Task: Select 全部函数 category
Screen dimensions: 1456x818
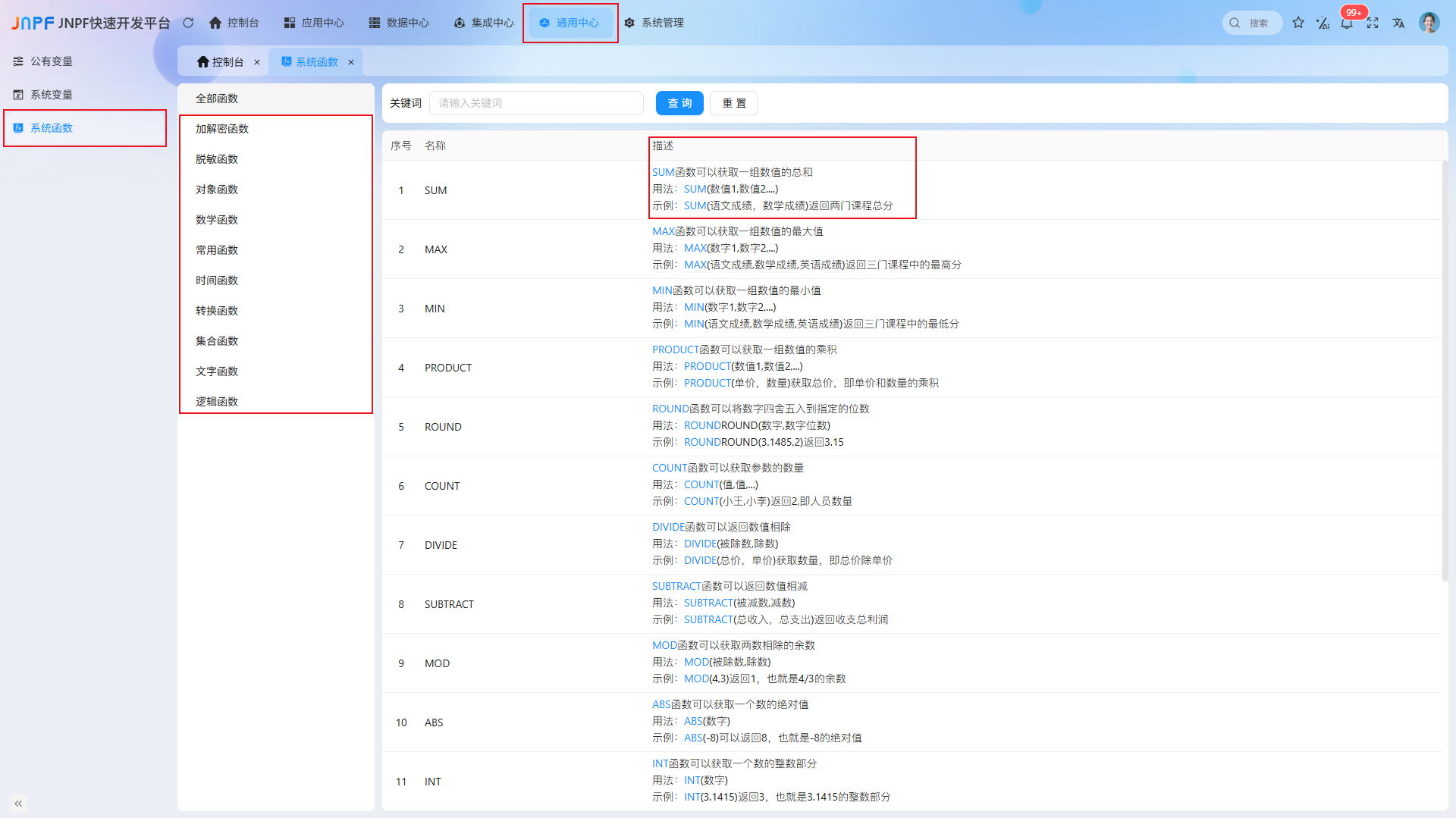Action: click(x=217, y=99)
